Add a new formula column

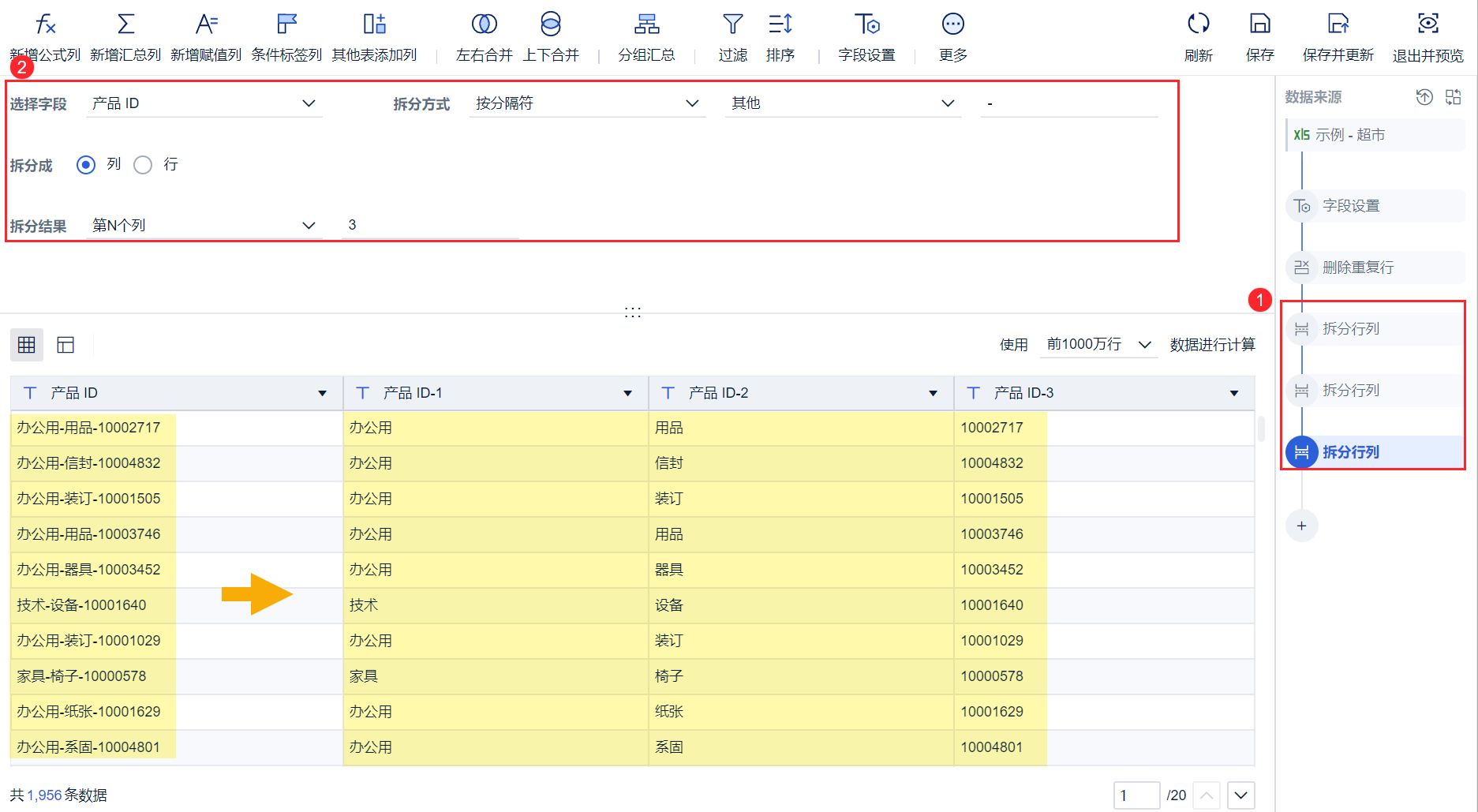(45, 36)
